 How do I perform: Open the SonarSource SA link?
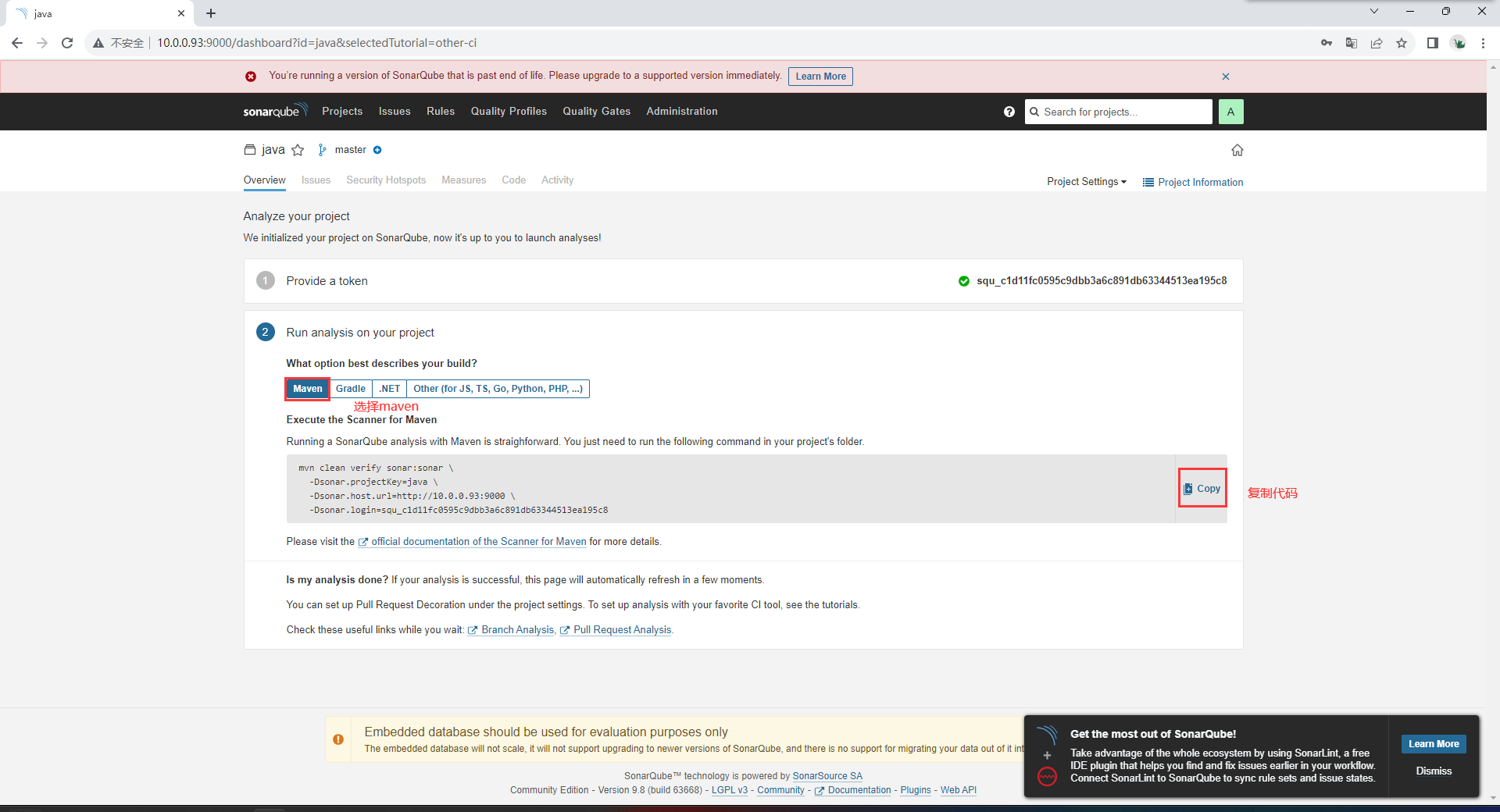(827, 775)
